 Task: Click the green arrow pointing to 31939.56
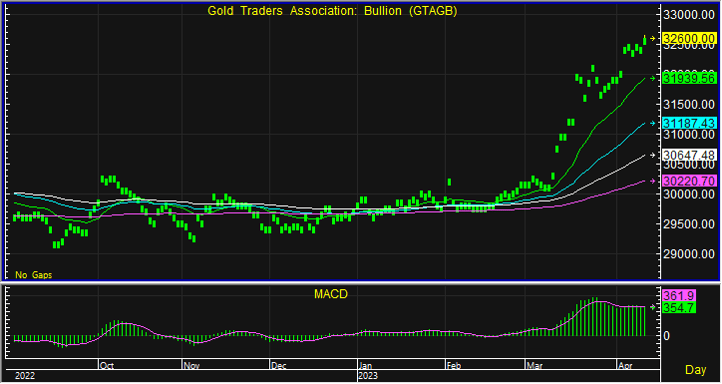652,79
